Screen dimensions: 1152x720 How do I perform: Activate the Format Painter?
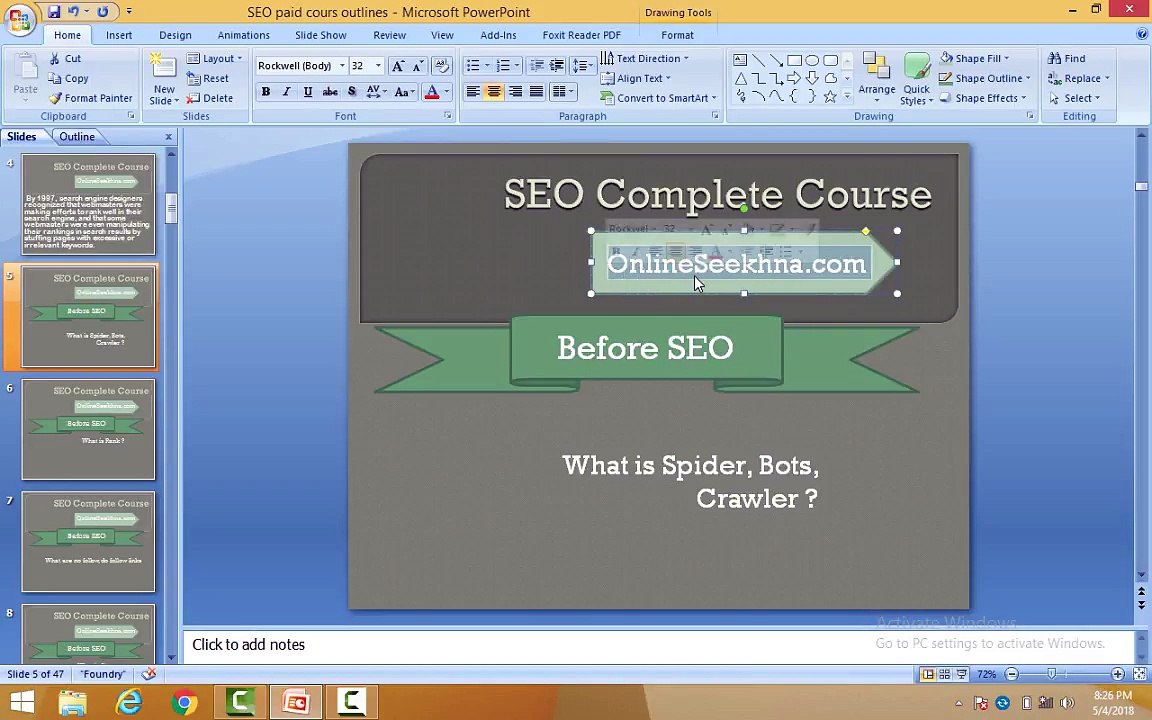90,98
